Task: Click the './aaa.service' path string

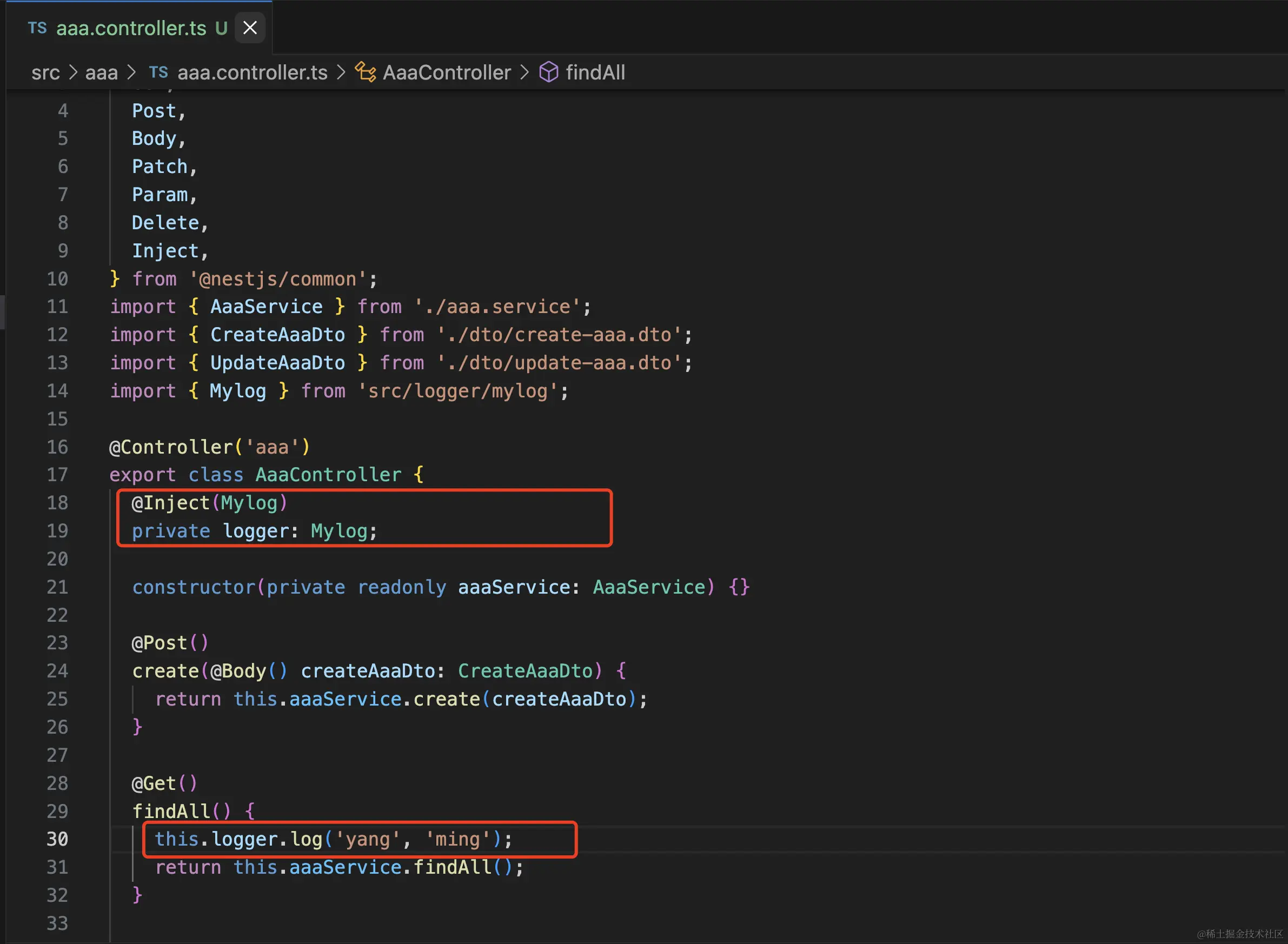Action: 497,307
